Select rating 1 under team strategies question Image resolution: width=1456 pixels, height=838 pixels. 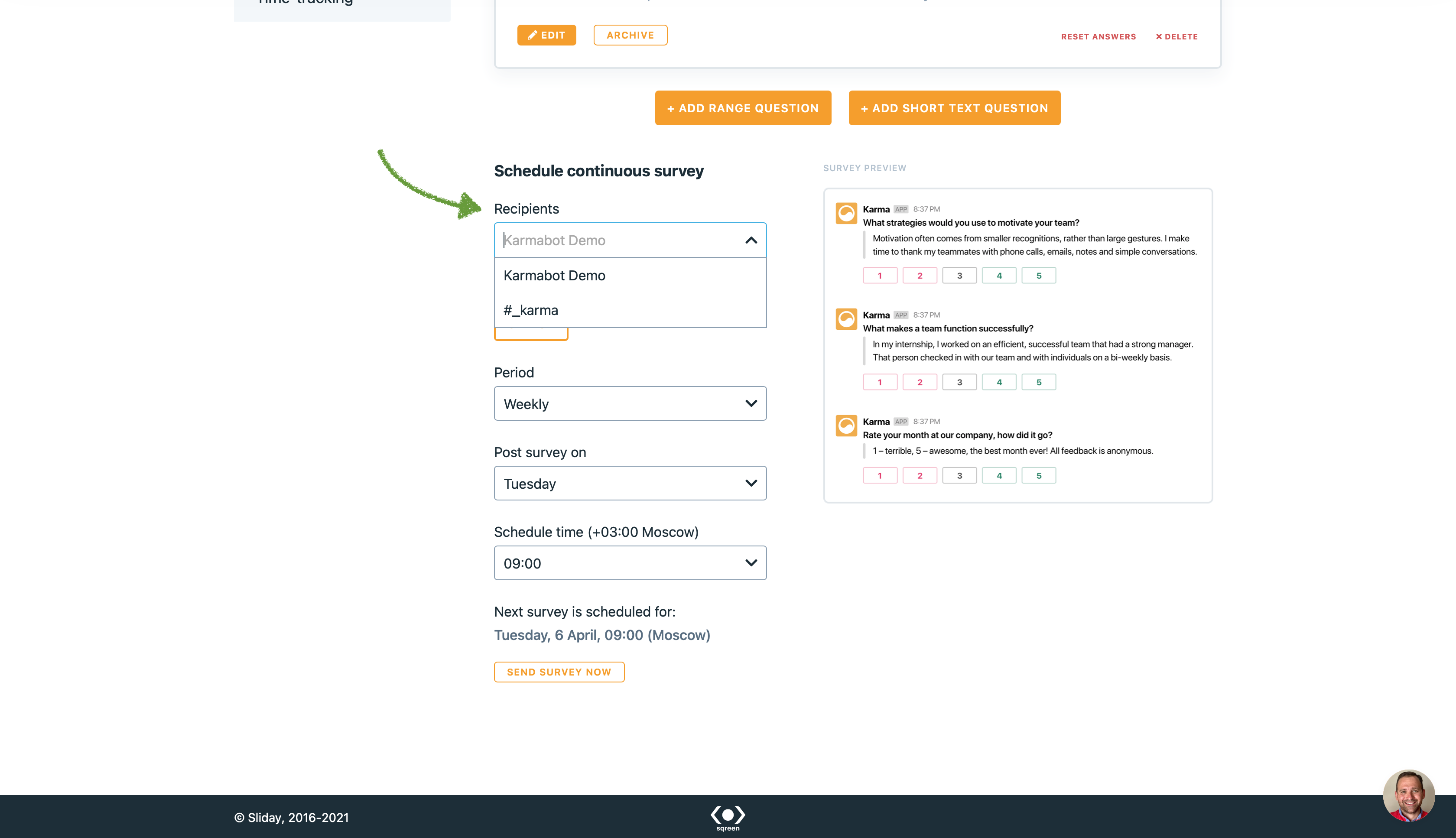[879, 276]
